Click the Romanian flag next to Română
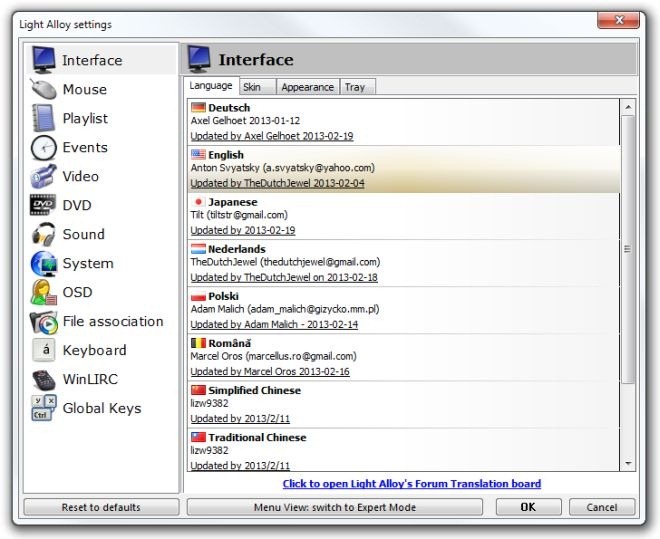Image resolution: width=660 pixels, height=539 pixels. click(x=198, y=343)
